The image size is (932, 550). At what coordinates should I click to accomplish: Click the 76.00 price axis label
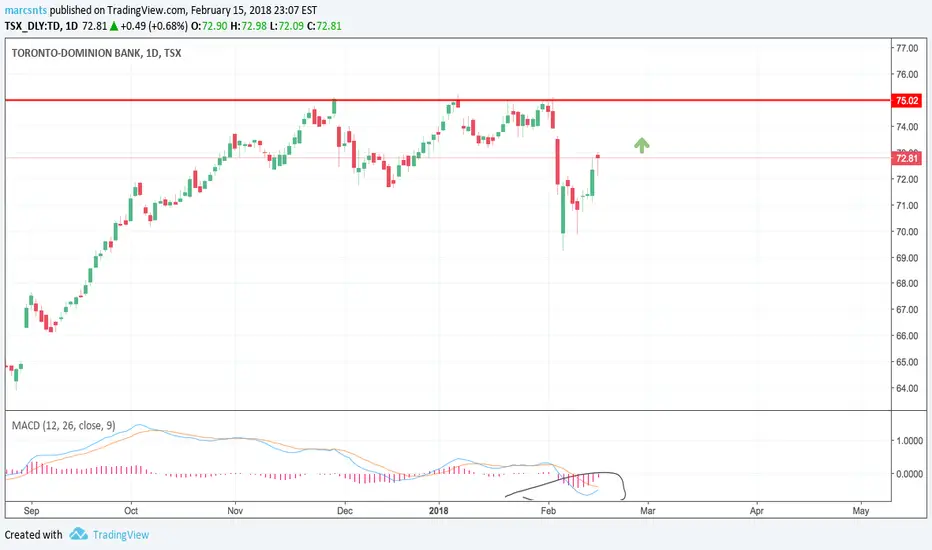point(907,74)
